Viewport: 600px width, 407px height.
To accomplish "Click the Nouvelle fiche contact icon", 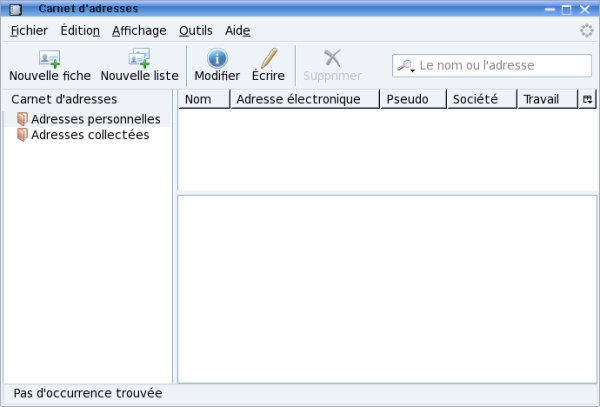I will click(49, 58).
